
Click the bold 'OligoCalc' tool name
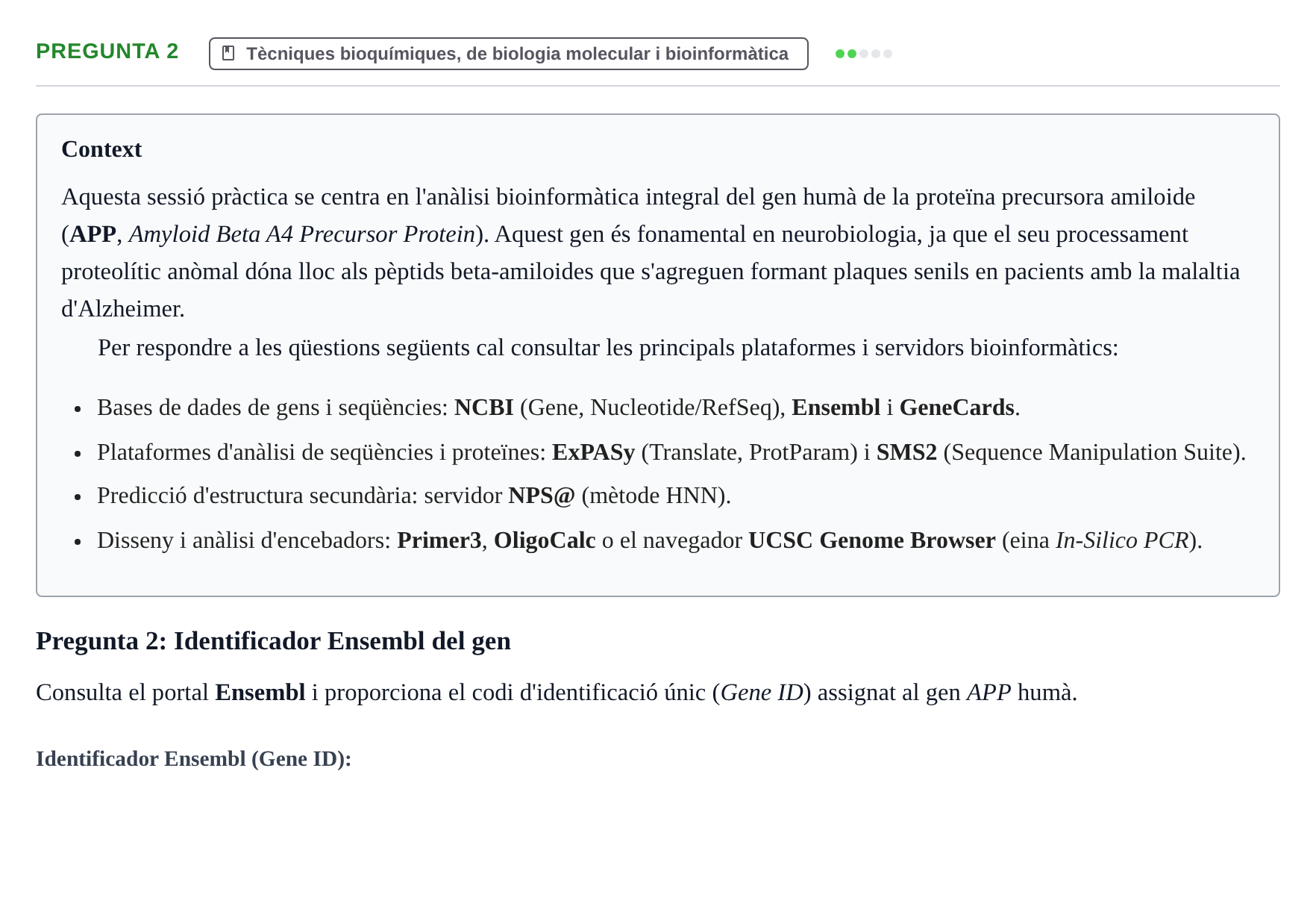545,540
